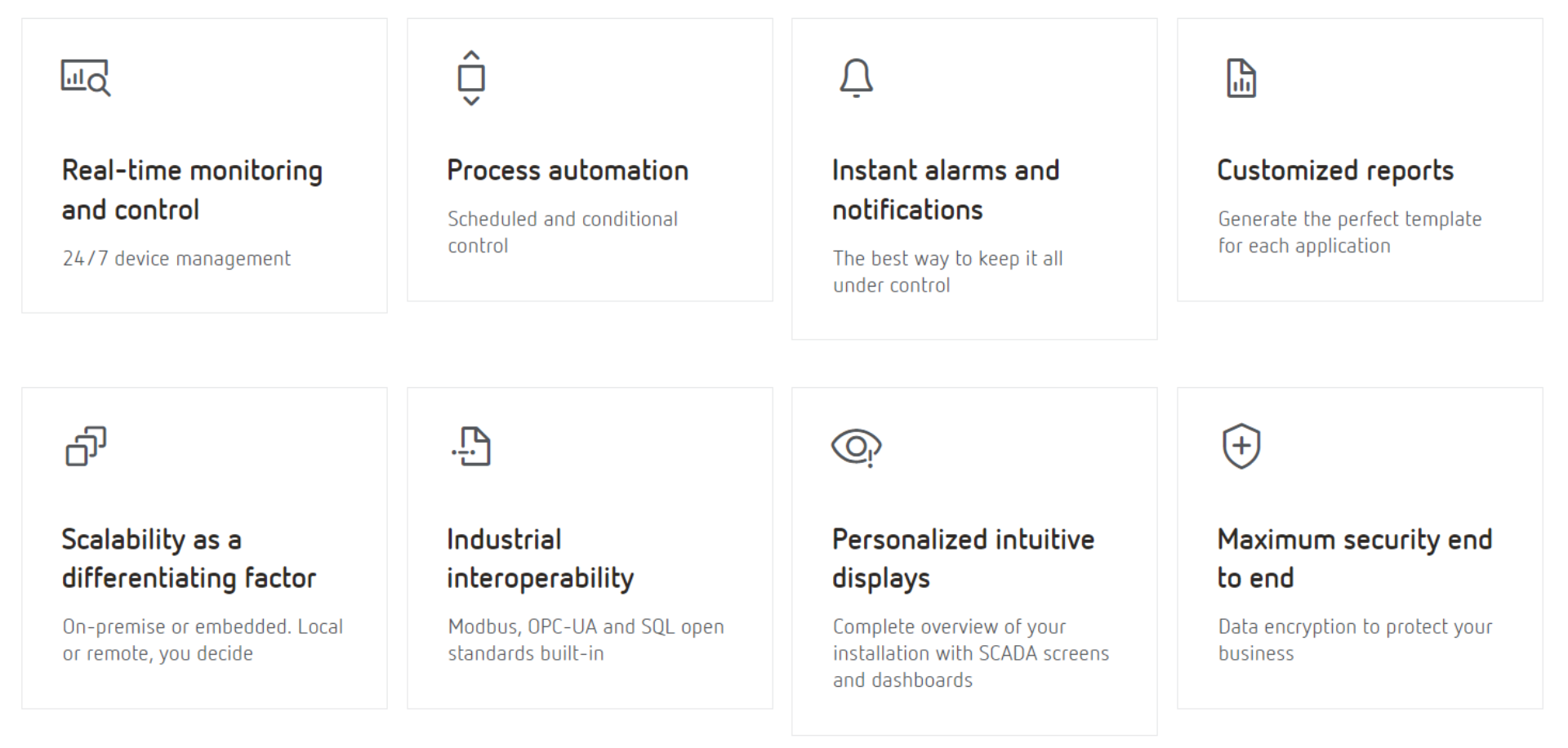Click Personalized intuitive displays heading
Viewport: 1568px width, 748px height.
click(x=963, y=559)
